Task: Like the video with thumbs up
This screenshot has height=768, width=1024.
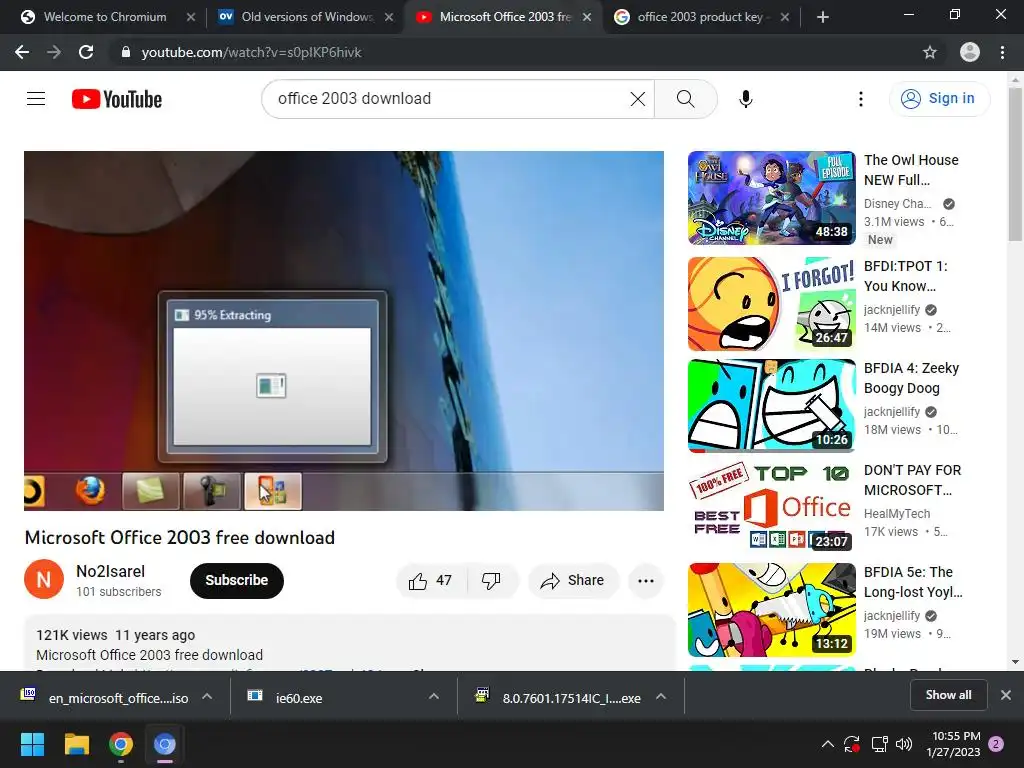Action: (x=431, y=581)
